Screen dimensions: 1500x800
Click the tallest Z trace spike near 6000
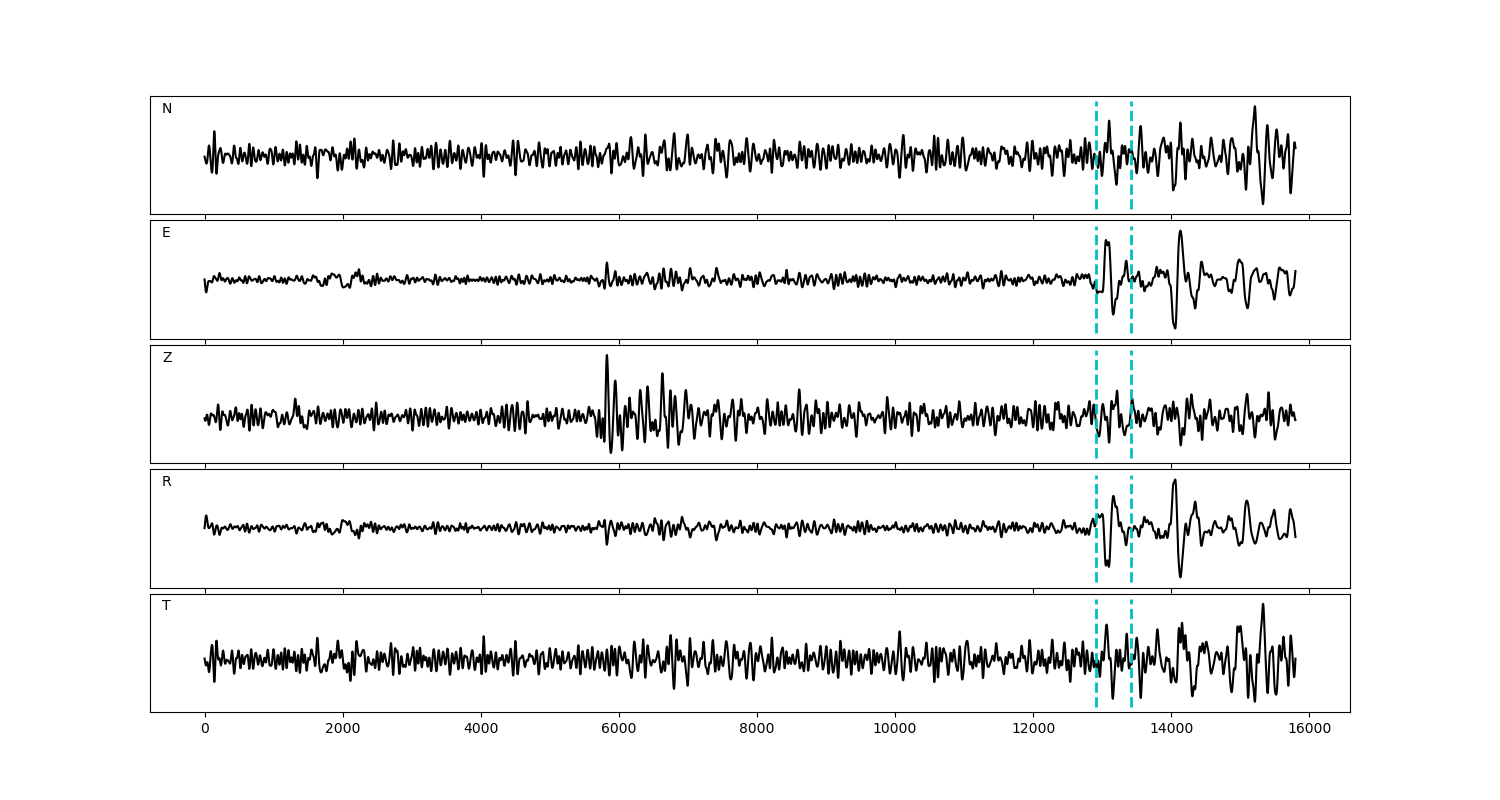(x=606, y=358)
